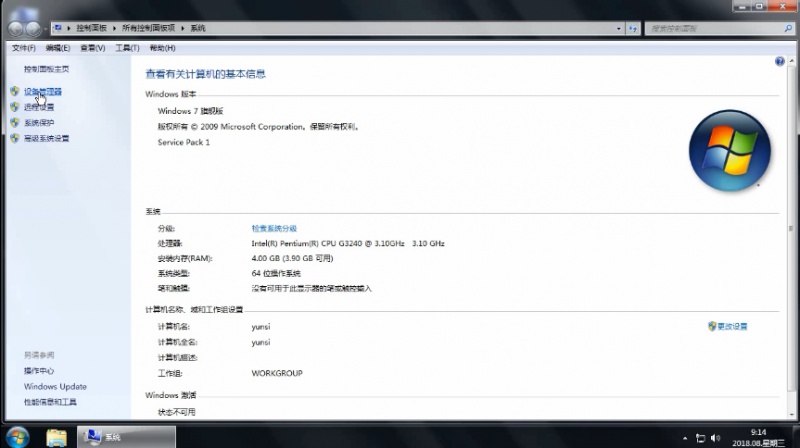Click shield icon beside 高级系统设置

[15, 138]
